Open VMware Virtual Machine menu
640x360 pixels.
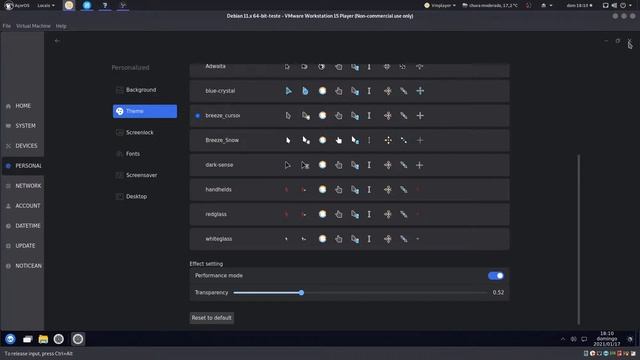pos(33,26)
